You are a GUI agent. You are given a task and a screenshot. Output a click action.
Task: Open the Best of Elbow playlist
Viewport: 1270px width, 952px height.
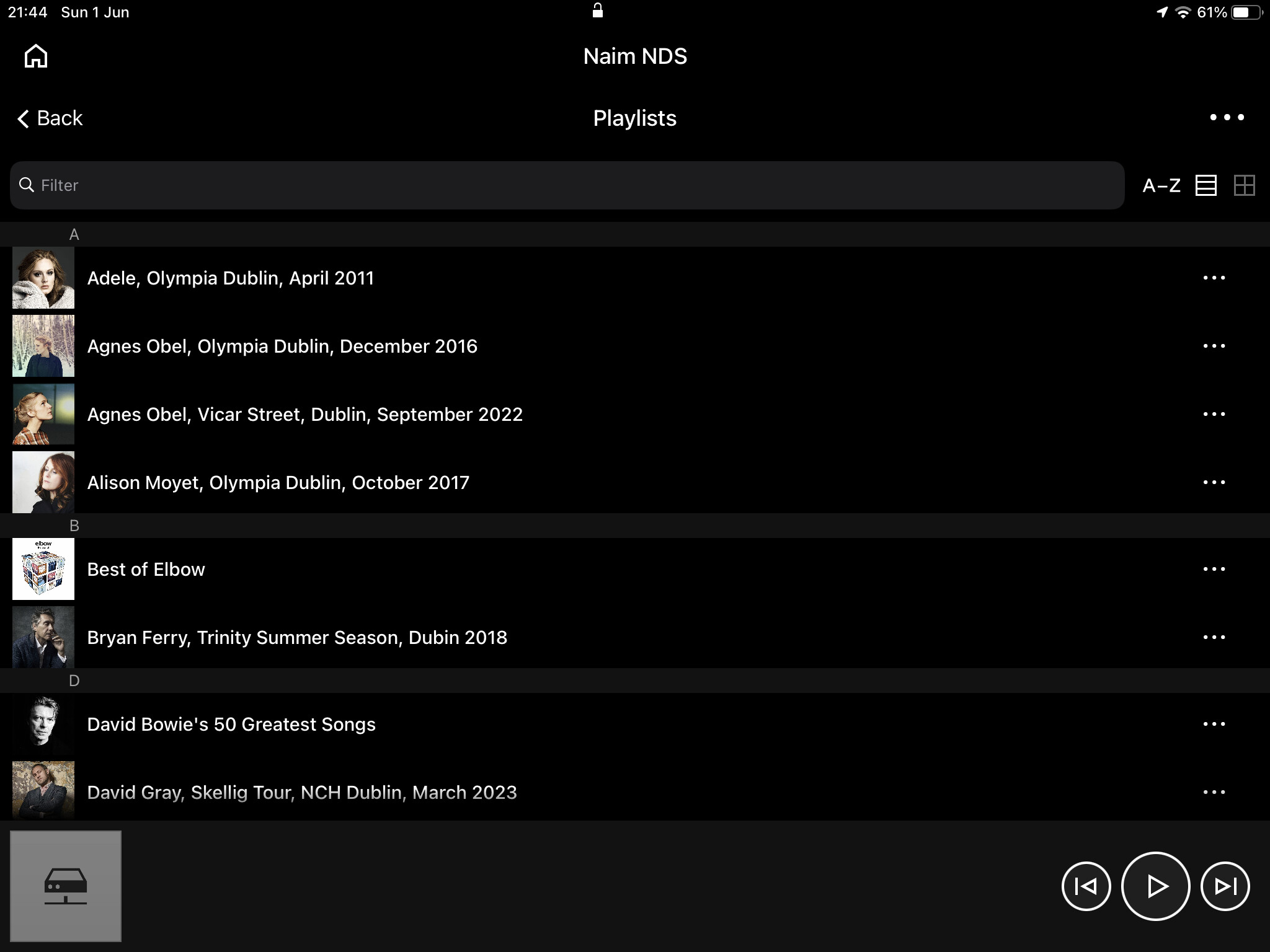click(635, 569)
